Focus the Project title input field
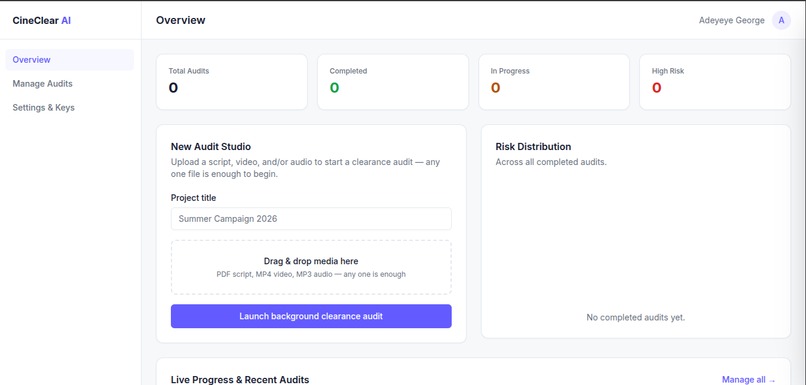This screenshot has height=385, width=806. 311,218
